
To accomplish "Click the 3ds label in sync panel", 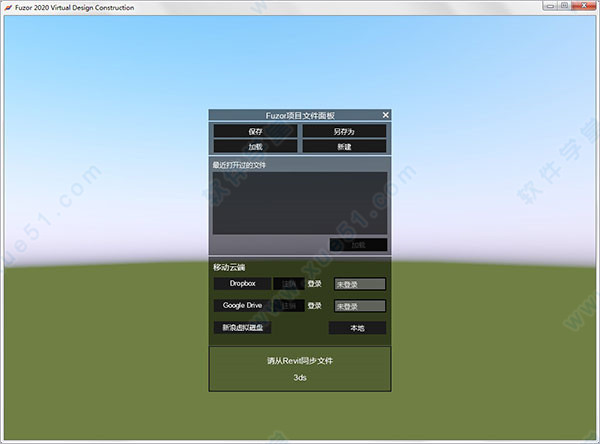I will 300,377.
